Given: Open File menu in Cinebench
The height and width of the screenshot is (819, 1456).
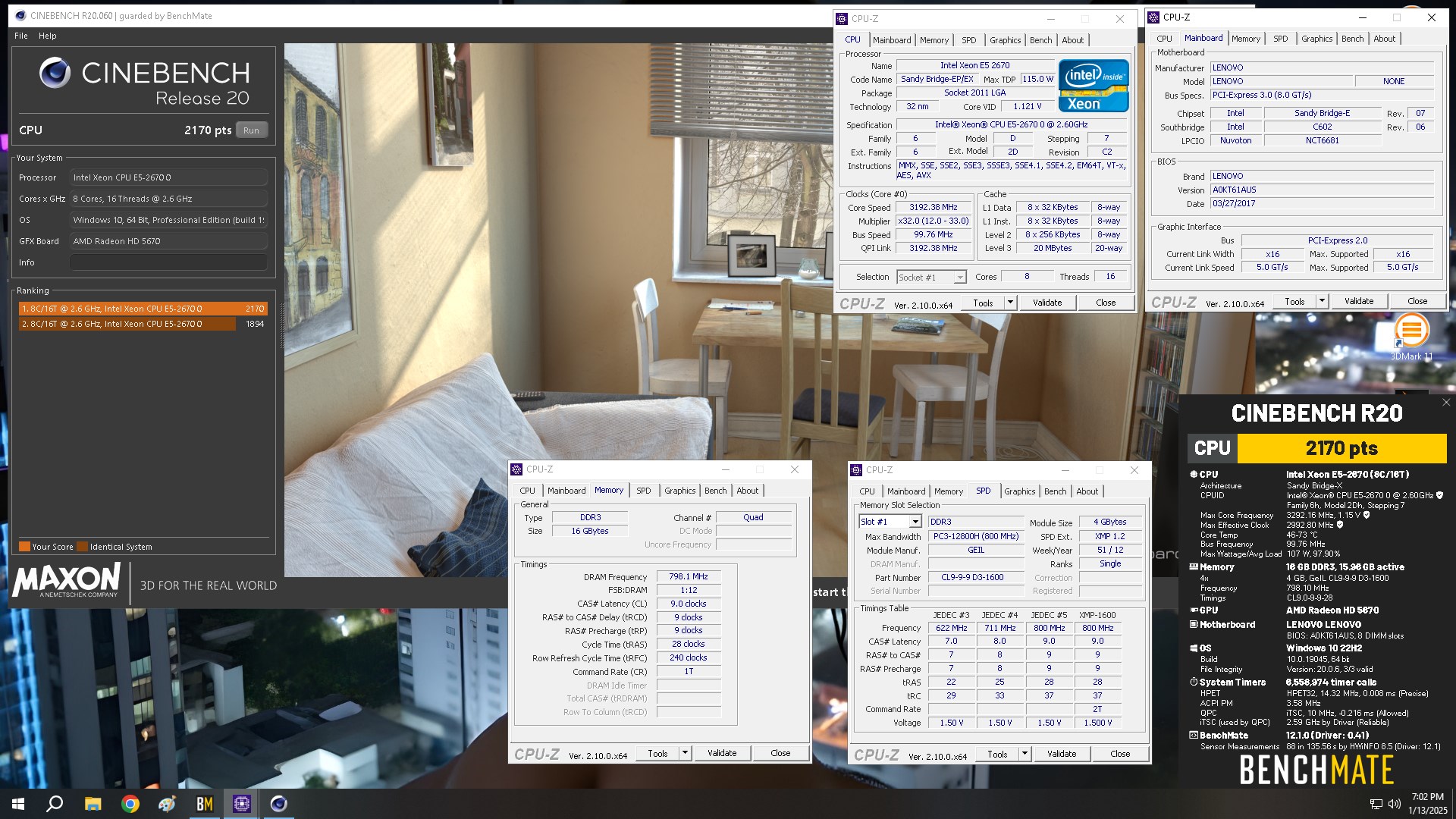Looking at the screenshot, I should [21, 36].
